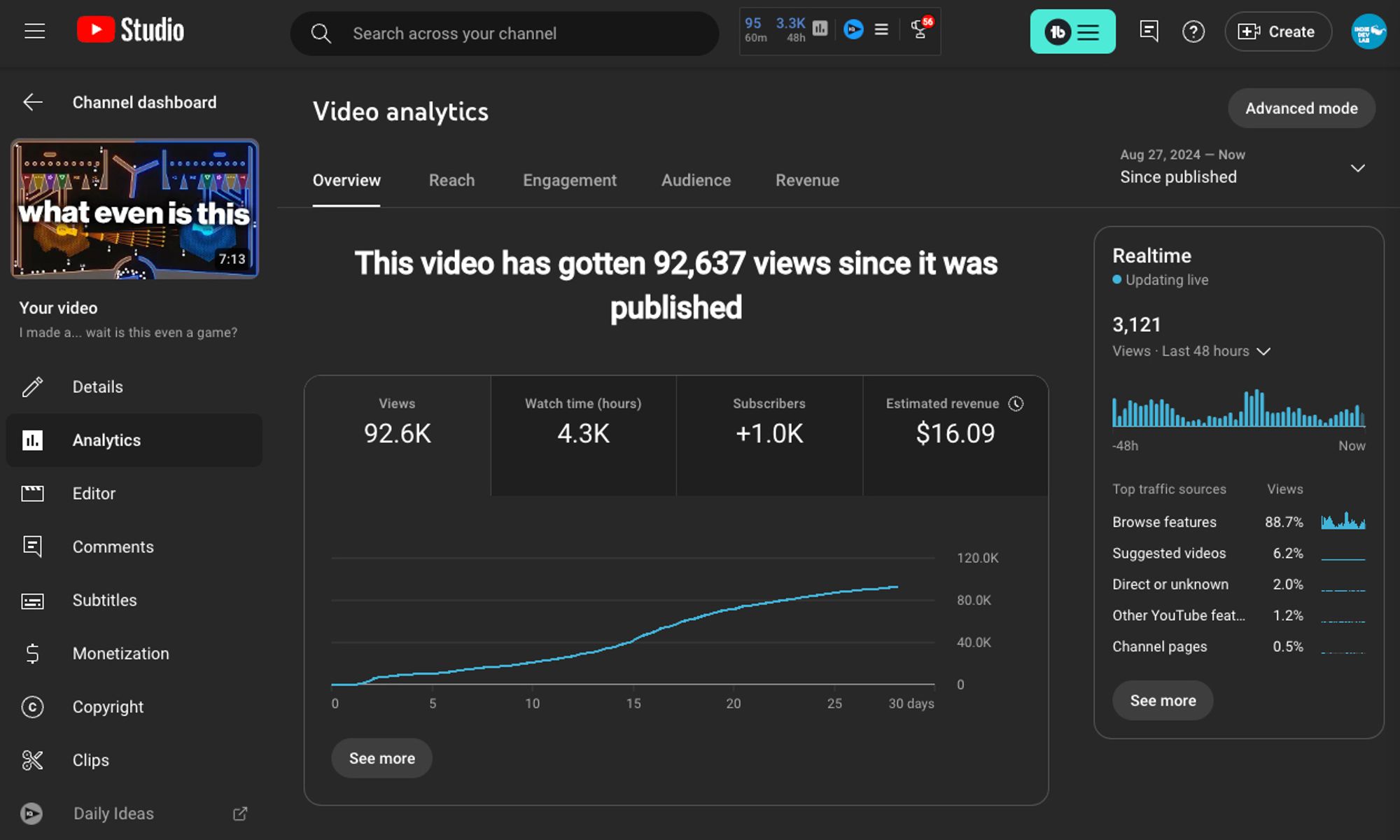
Task: Click See more below the graph
Action: click(x=382, y=757)
